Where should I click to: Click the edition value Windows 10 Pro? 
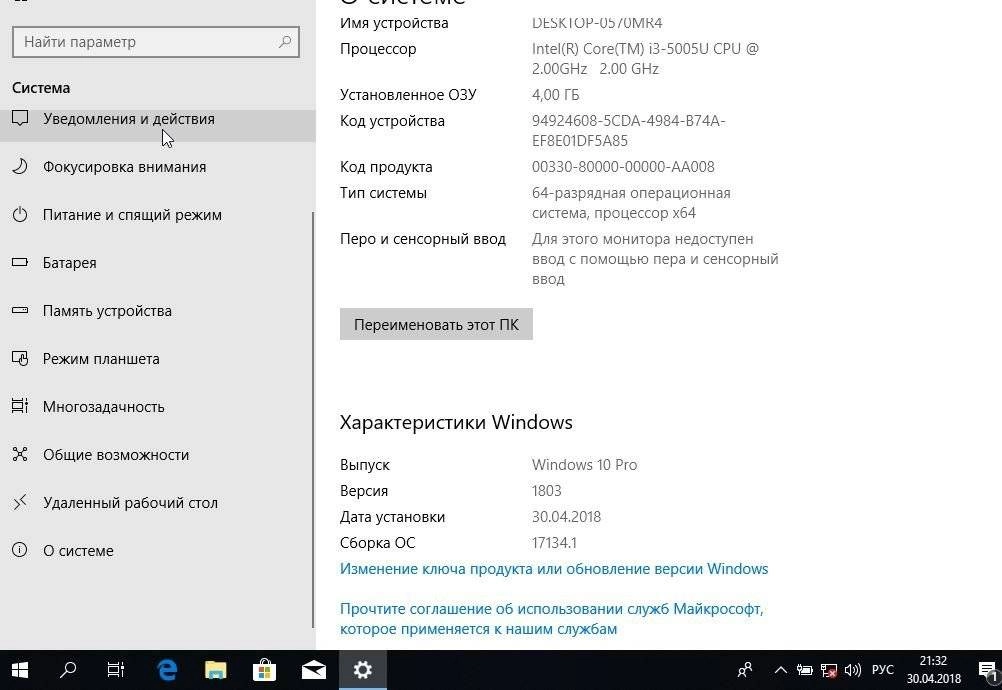(585, 465)
